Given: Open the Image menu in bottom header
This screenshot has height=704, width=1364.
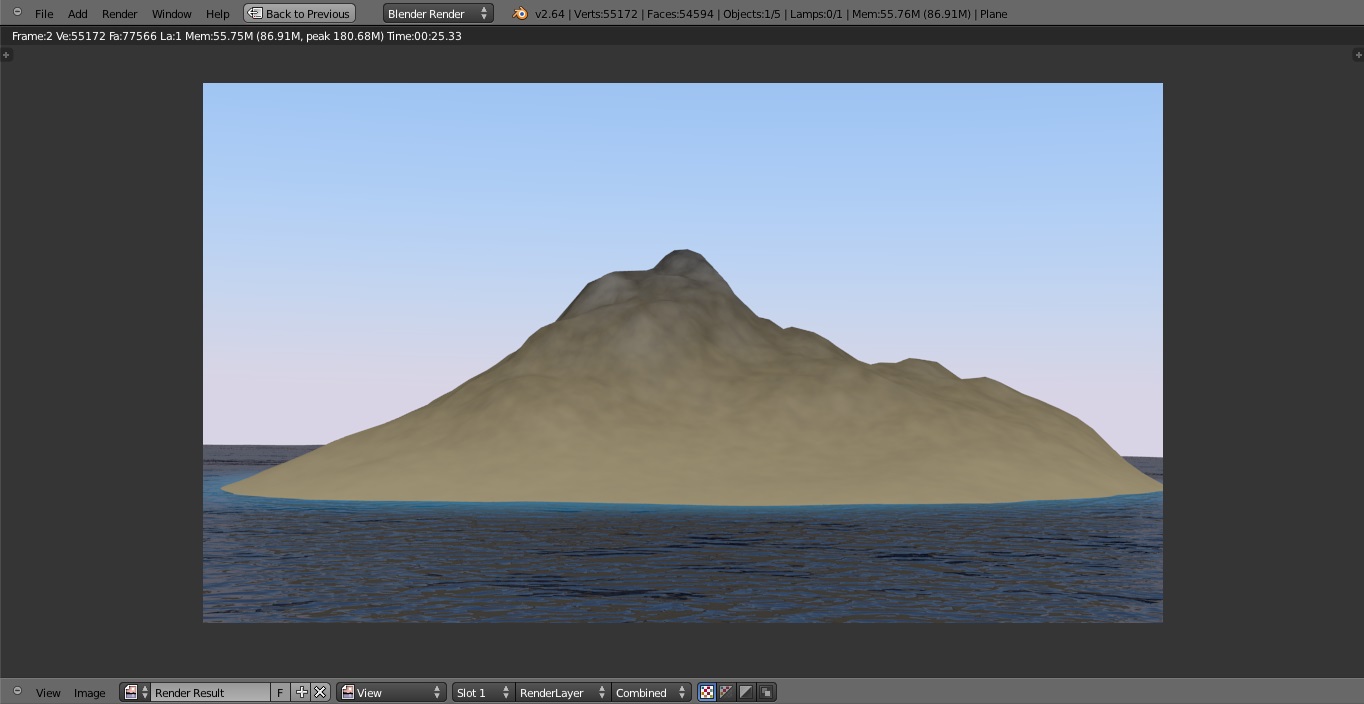Looking at the screenshot, I should click(89, 692).
